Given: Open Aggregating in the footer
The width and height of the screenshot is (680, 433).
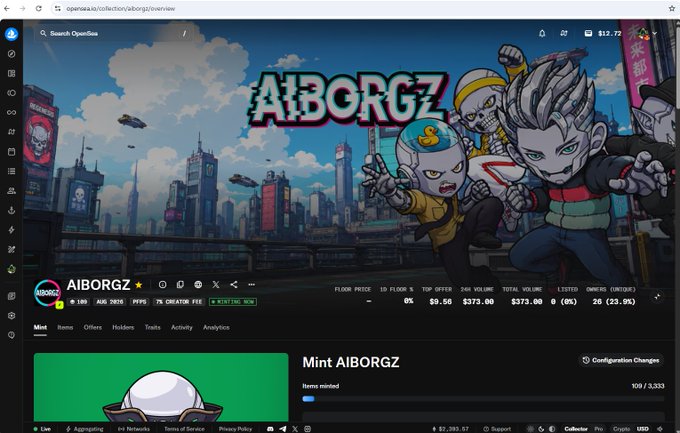Looking at the screenshot, I should (85, 429).
